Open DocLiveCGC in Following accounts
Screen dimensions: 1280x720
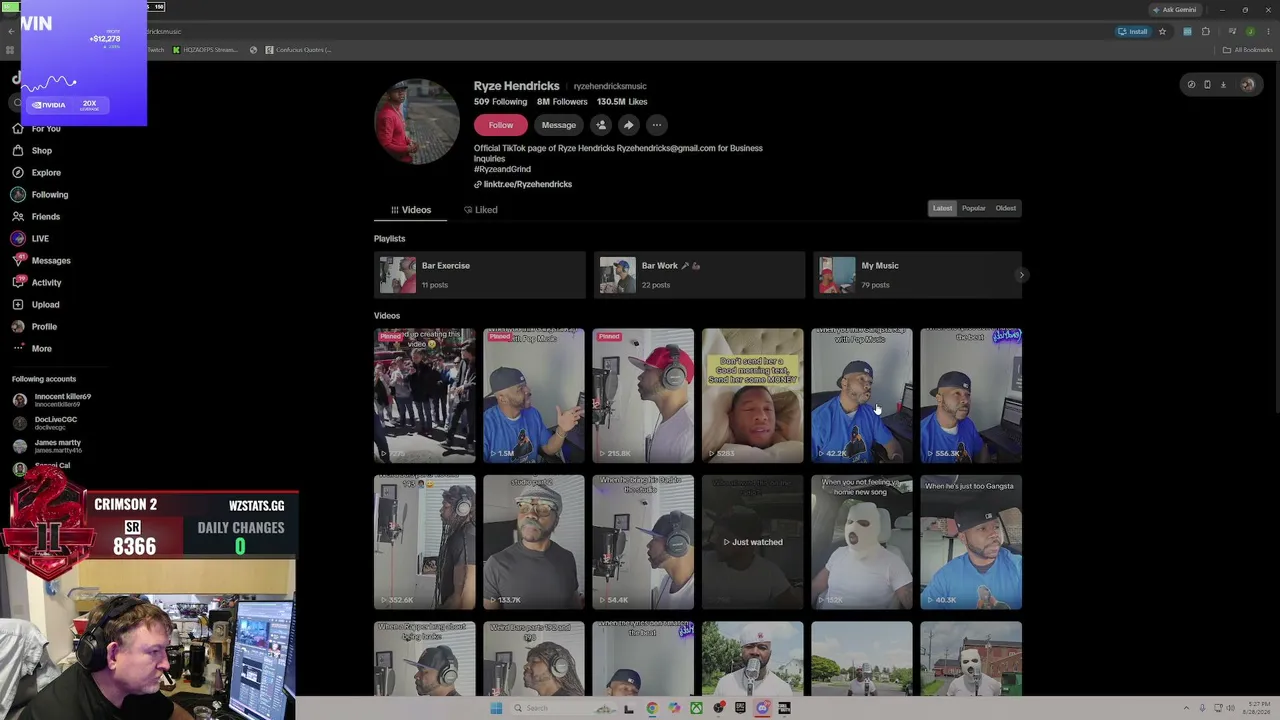pos(45,423)
